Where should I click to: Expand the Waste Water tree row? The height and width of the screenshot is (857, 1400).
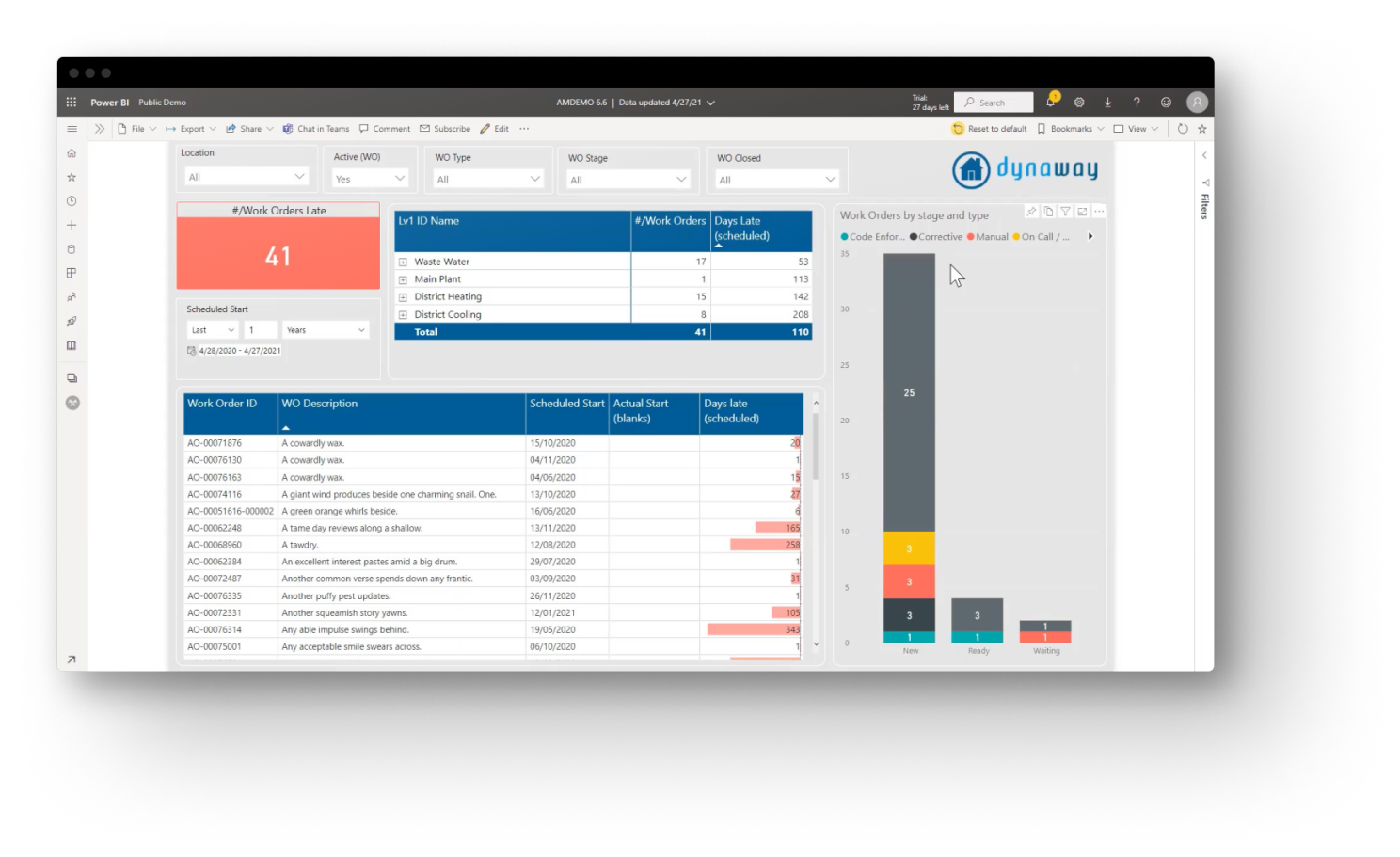(x=404, y=261)
